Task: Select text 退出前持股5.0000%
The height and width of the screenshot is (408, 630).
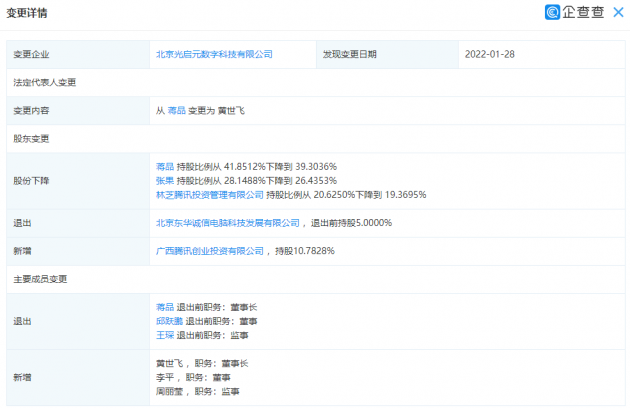Action: pyautogui.click(x=351, y=223)
